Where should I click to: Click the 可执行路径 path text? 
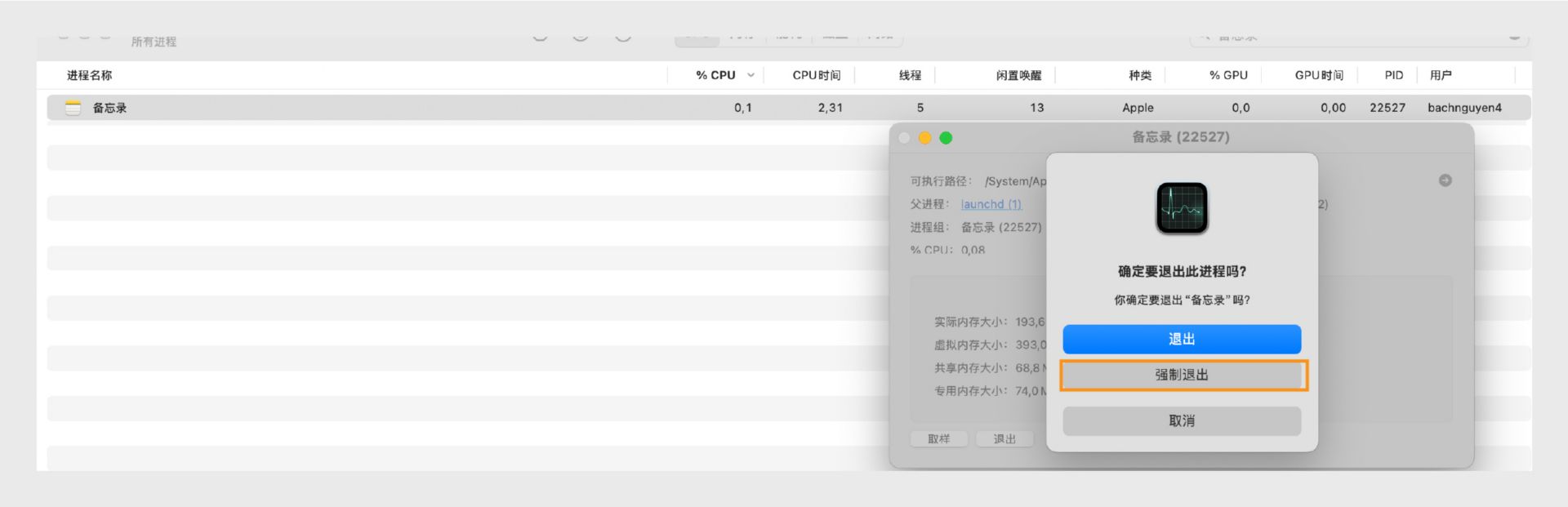[1015, 181]
